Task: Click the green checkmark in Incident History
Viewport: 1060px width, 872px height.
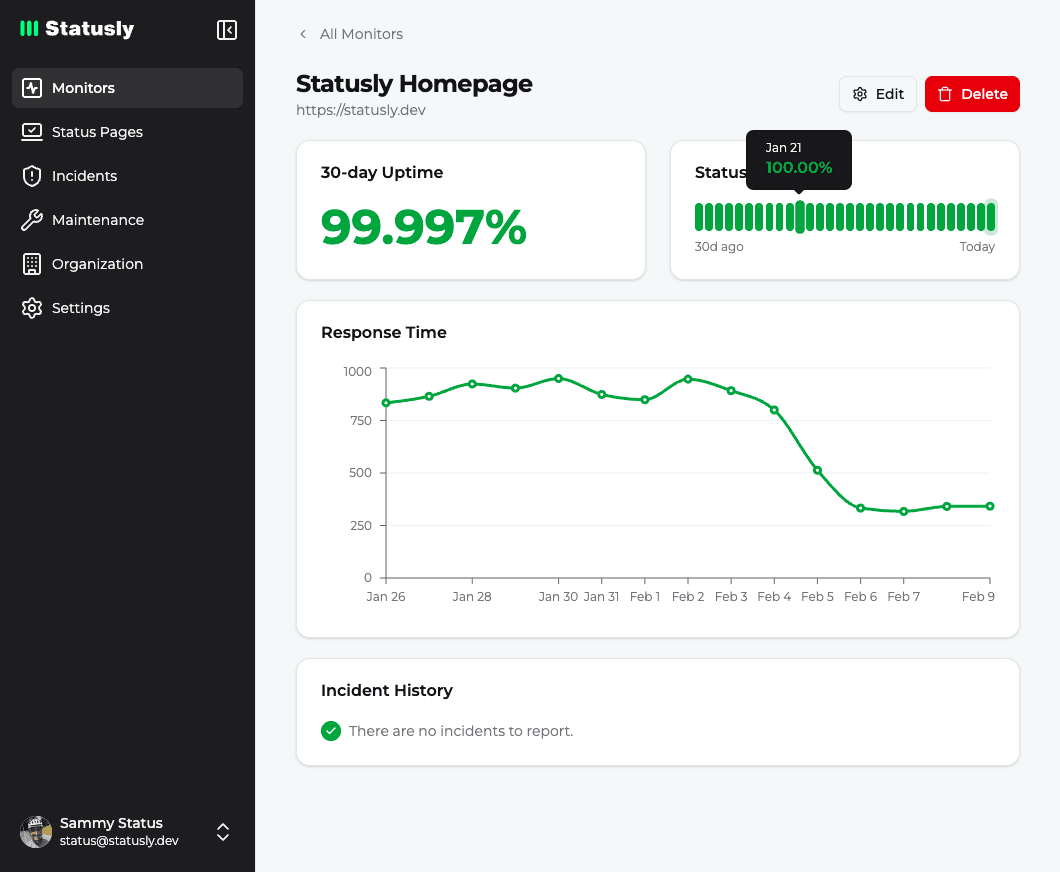Action: coord(331,731)
